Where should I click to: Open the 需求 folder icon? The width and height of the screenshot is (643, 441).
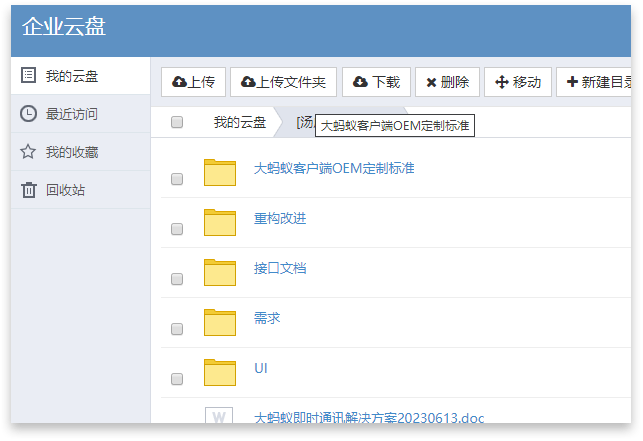click(x=219, y=322)
